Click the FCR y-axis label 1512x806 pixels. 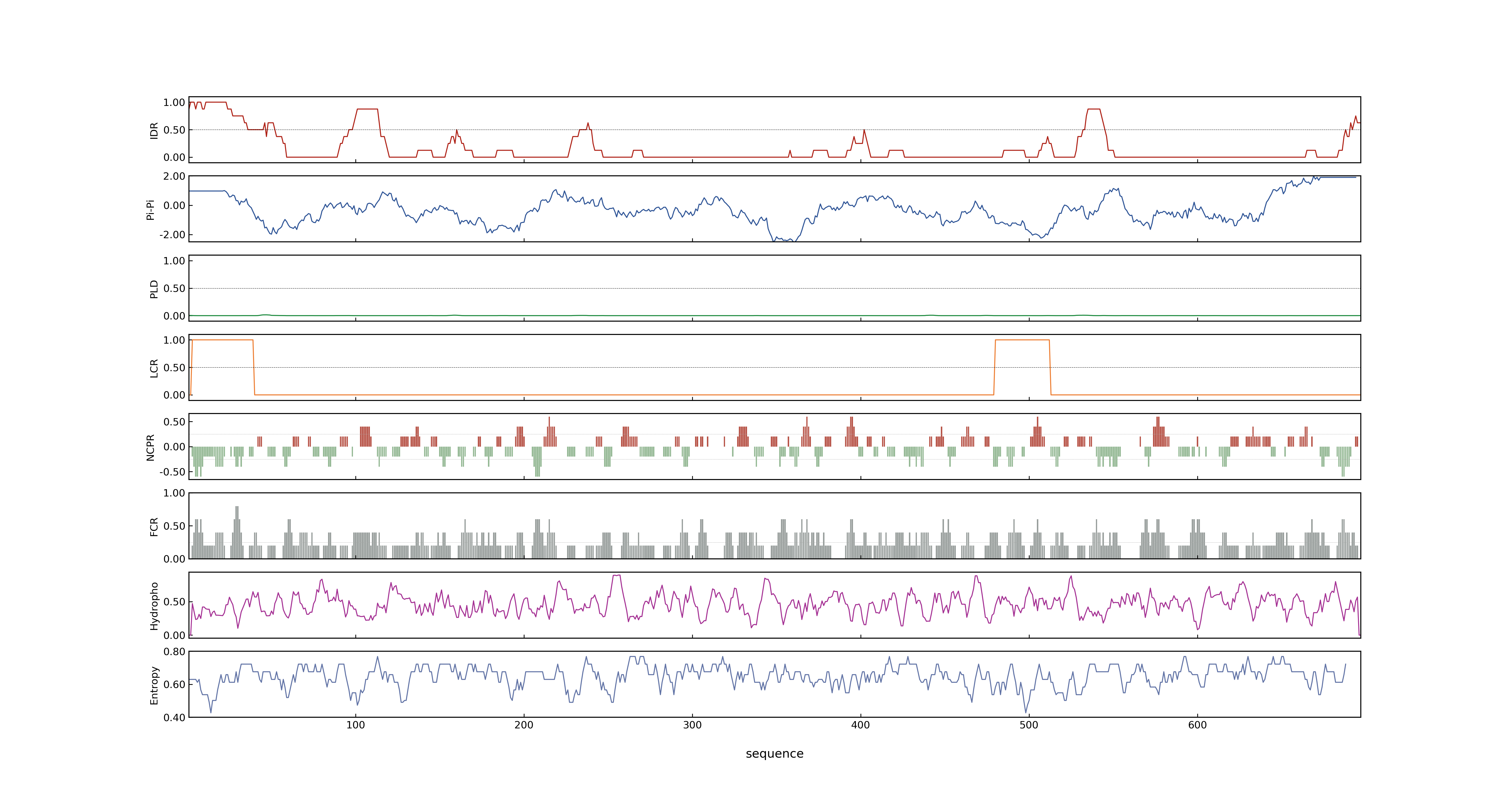[x=154, y=526]
